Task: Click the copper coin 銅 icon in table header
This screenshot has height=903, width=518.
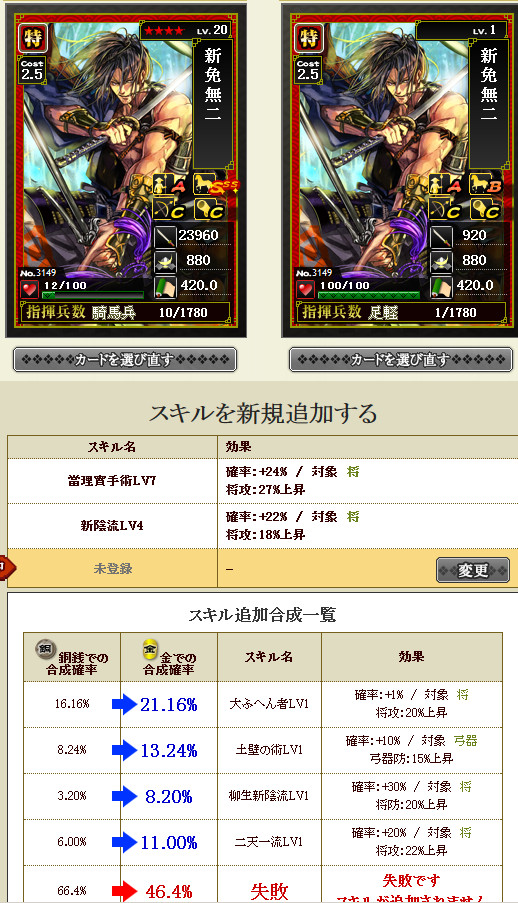Action: (x=44, y=649)
